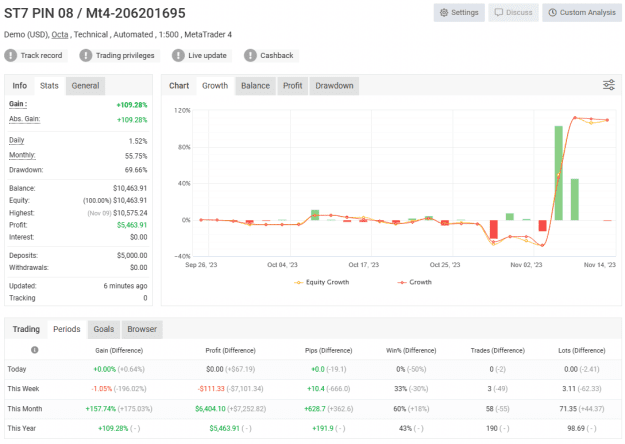Open the Goals tab
This screenshot has width=625, height=444.
104,329
